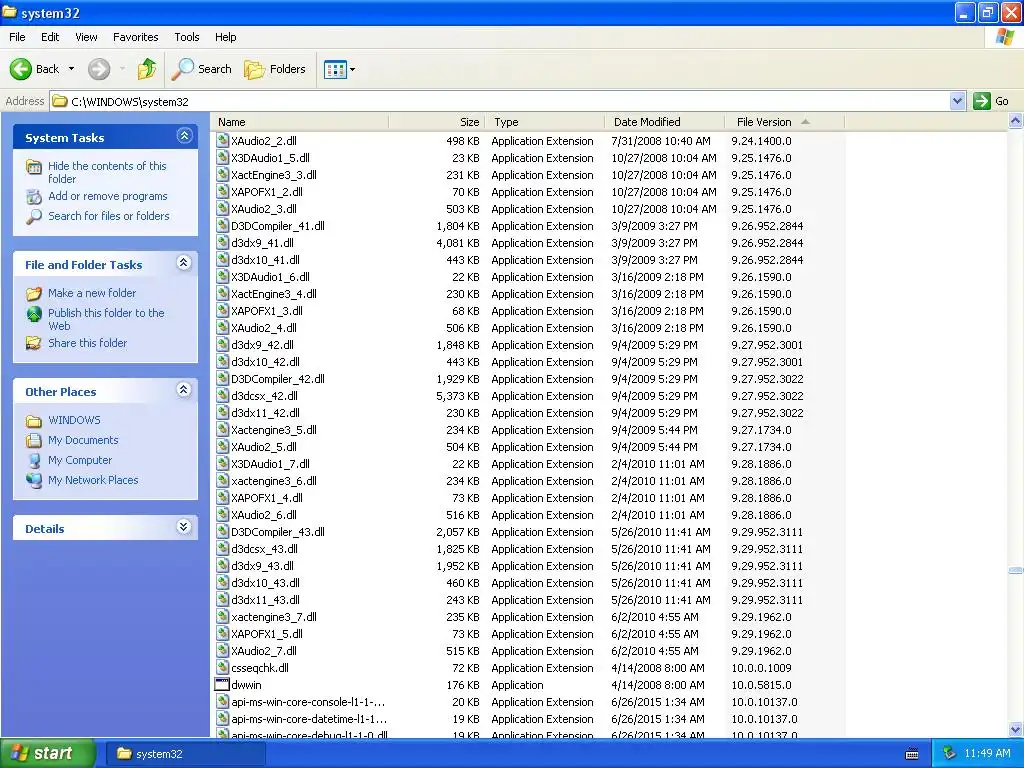Screen dimensions: 1024x768
Task: Select the XAudio2_2.dll file icon
Action: (222, 140)
